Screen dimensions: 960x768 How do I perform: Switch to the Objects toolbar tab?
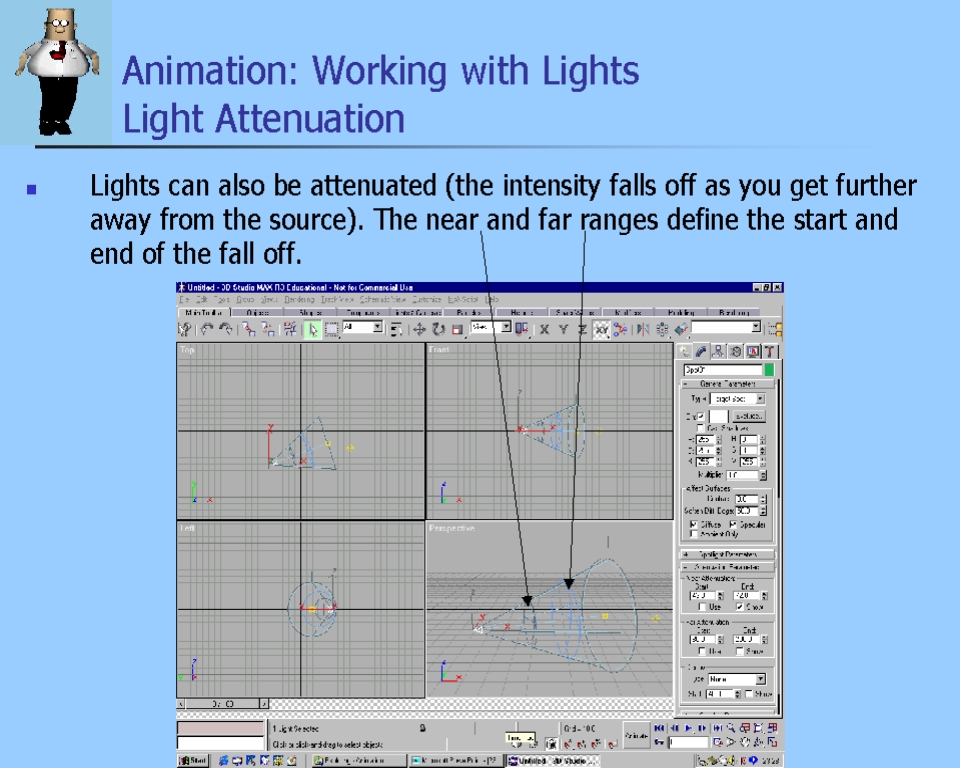tap(257, 313)
